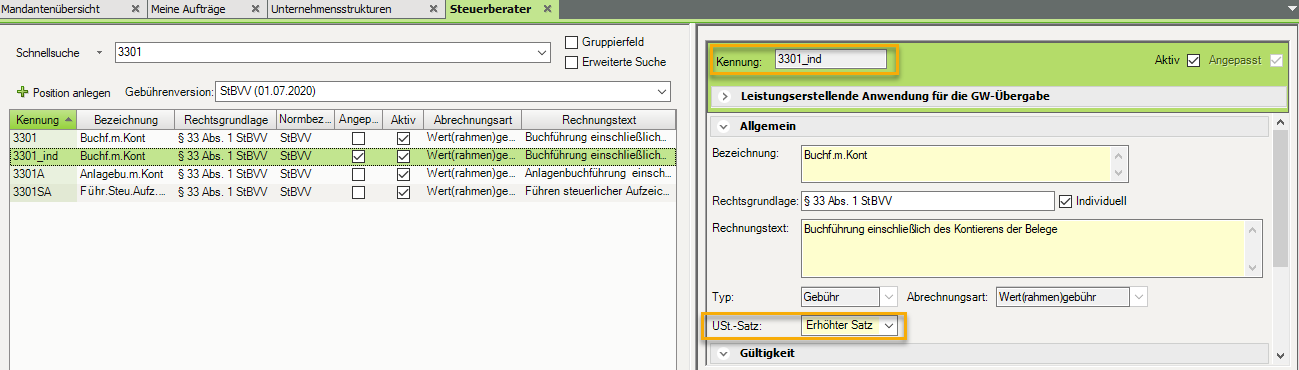Open the USt.-Satz dropdown

[x=888, y=326]
